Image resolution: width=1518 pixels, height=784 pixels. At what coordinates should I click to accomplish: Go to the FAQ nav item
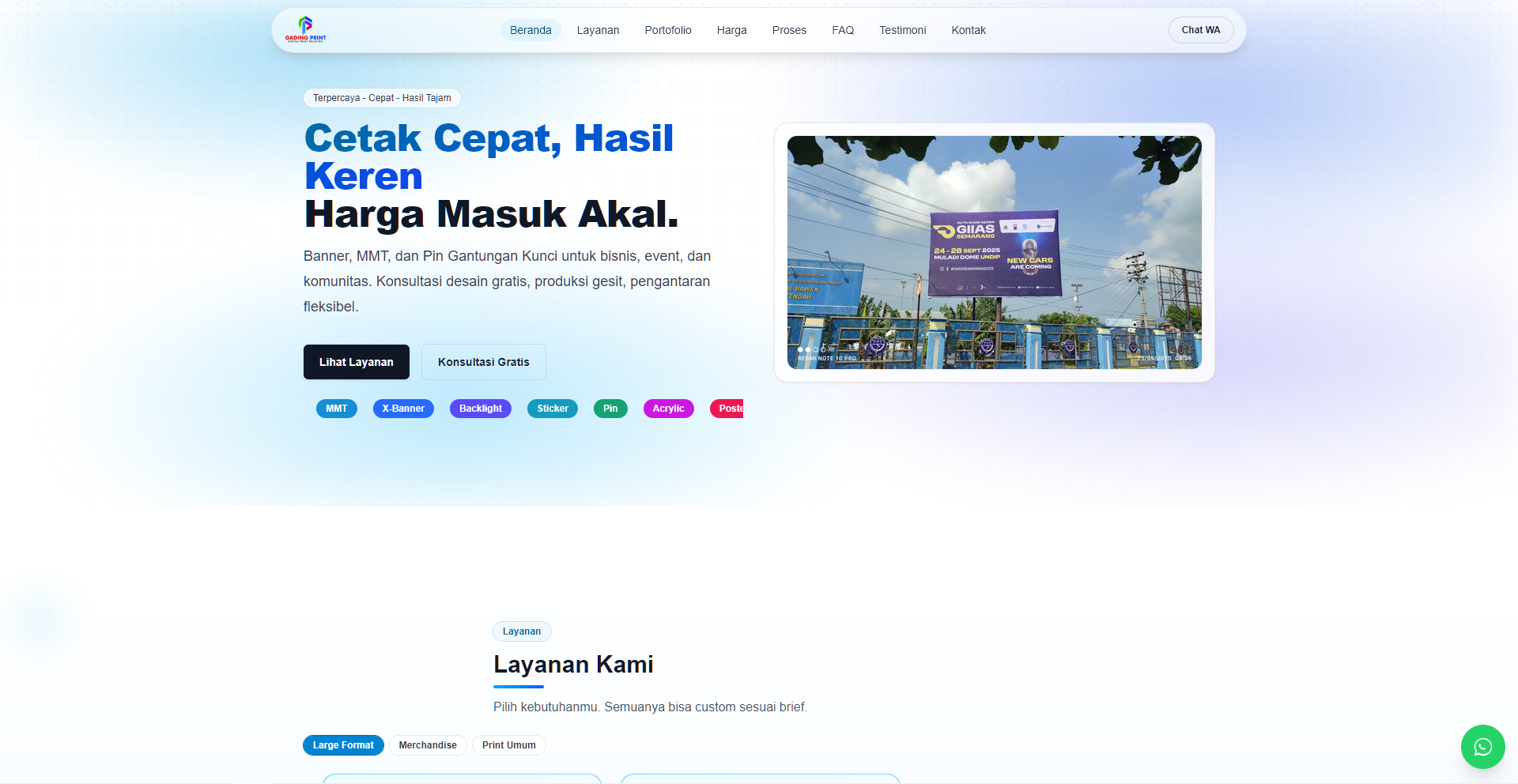[843, 30]
